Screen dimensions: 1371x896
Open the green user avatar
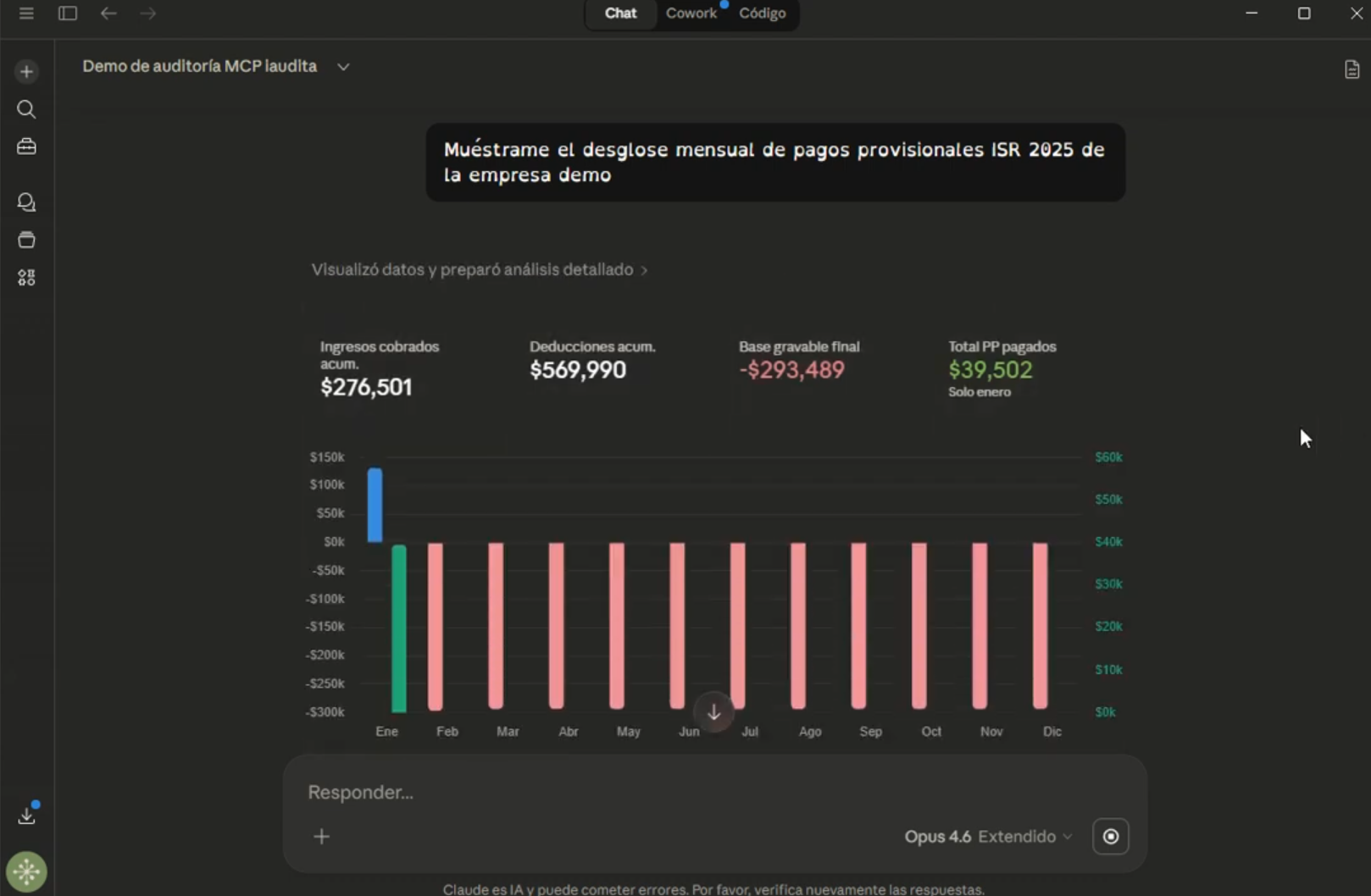coord(27,871)
